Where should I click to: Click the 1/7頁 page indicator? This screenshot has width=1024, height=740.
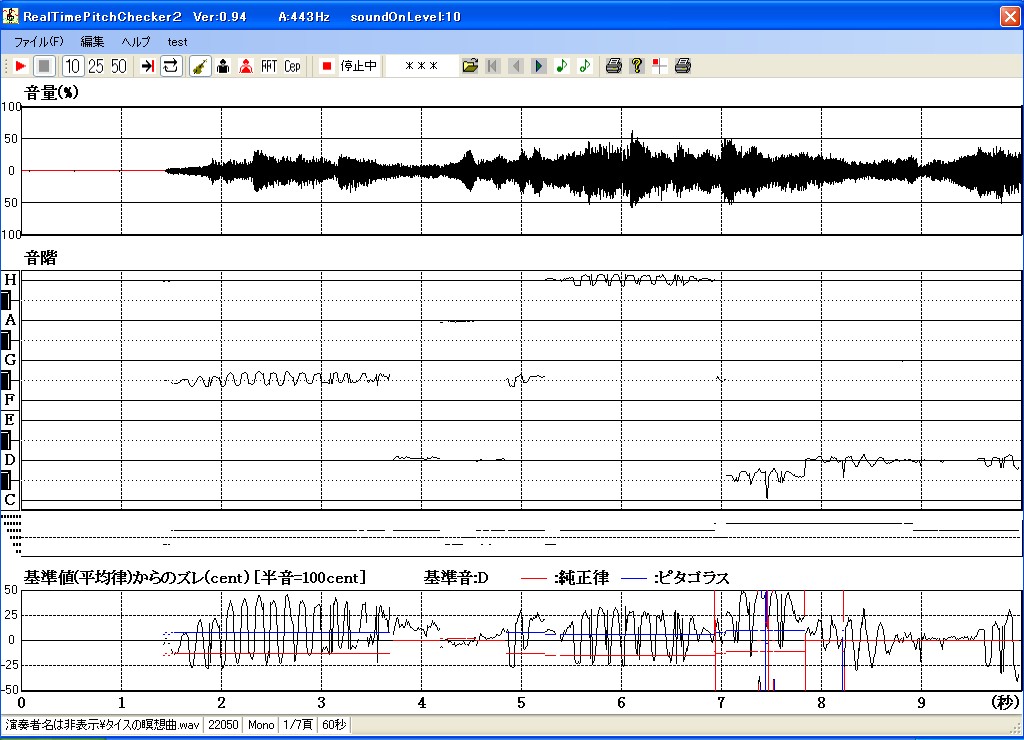tap(298, 725)
